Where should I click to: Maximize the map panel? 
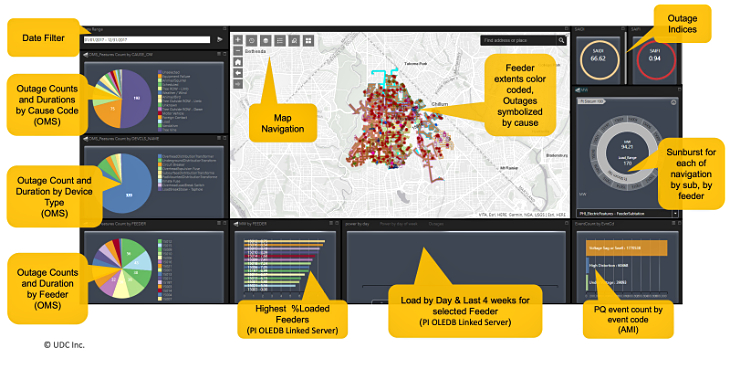(x=567, y=29)
